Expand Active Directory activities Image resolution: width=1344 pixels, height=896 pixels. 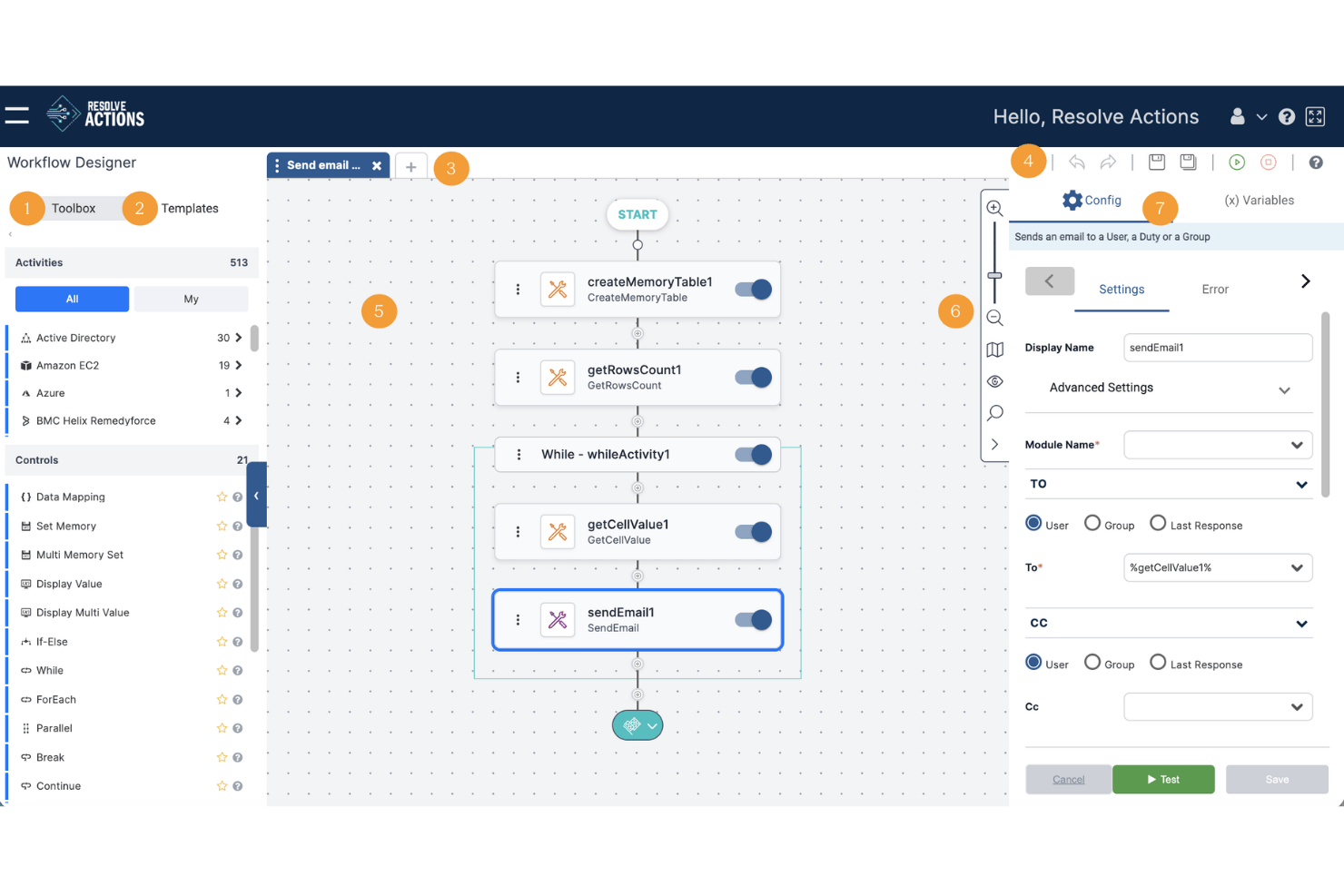point(238,338)
